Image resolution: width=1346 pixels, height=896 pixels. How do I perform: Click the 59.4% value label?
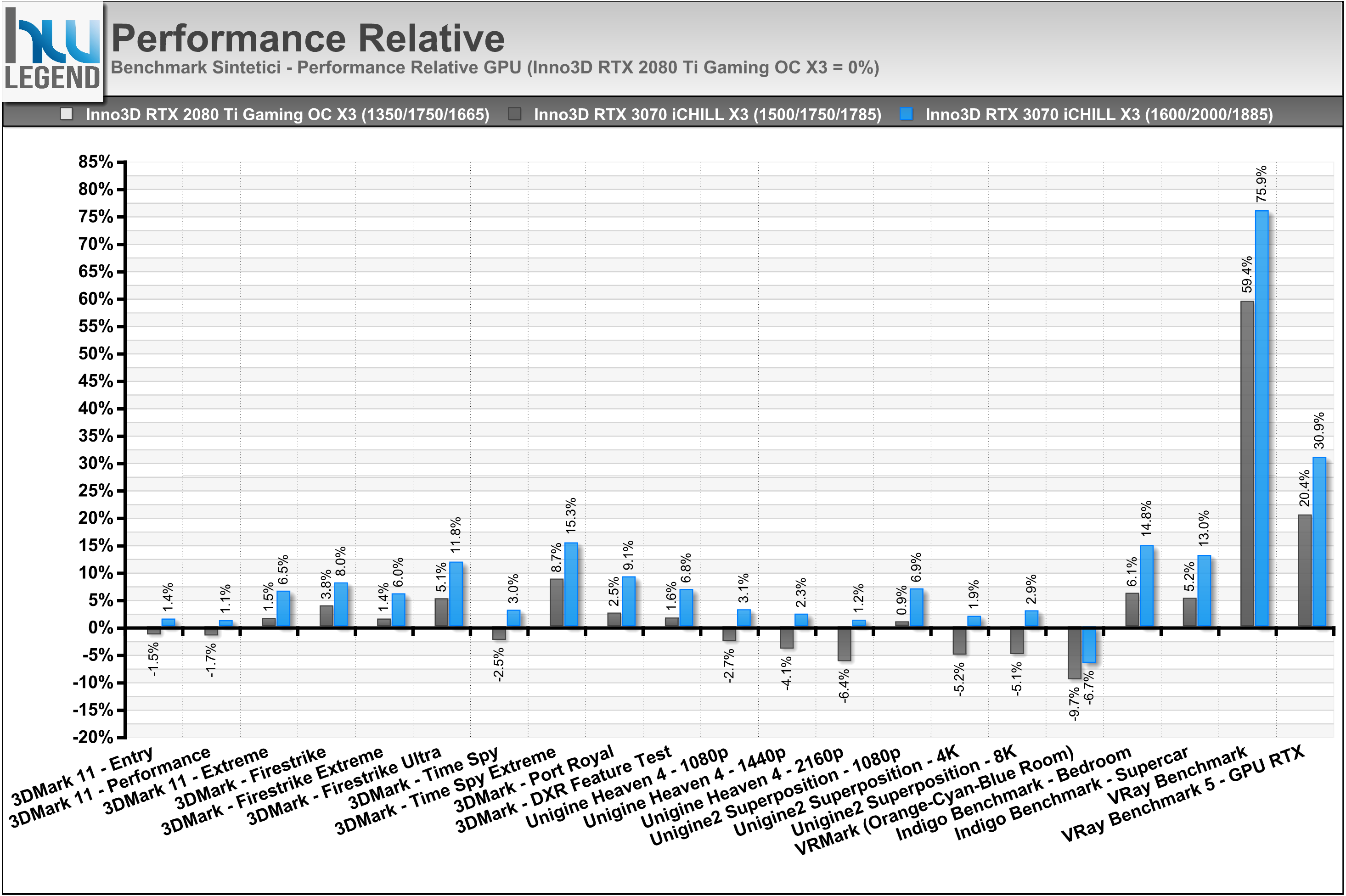(x=1246, y=274)
